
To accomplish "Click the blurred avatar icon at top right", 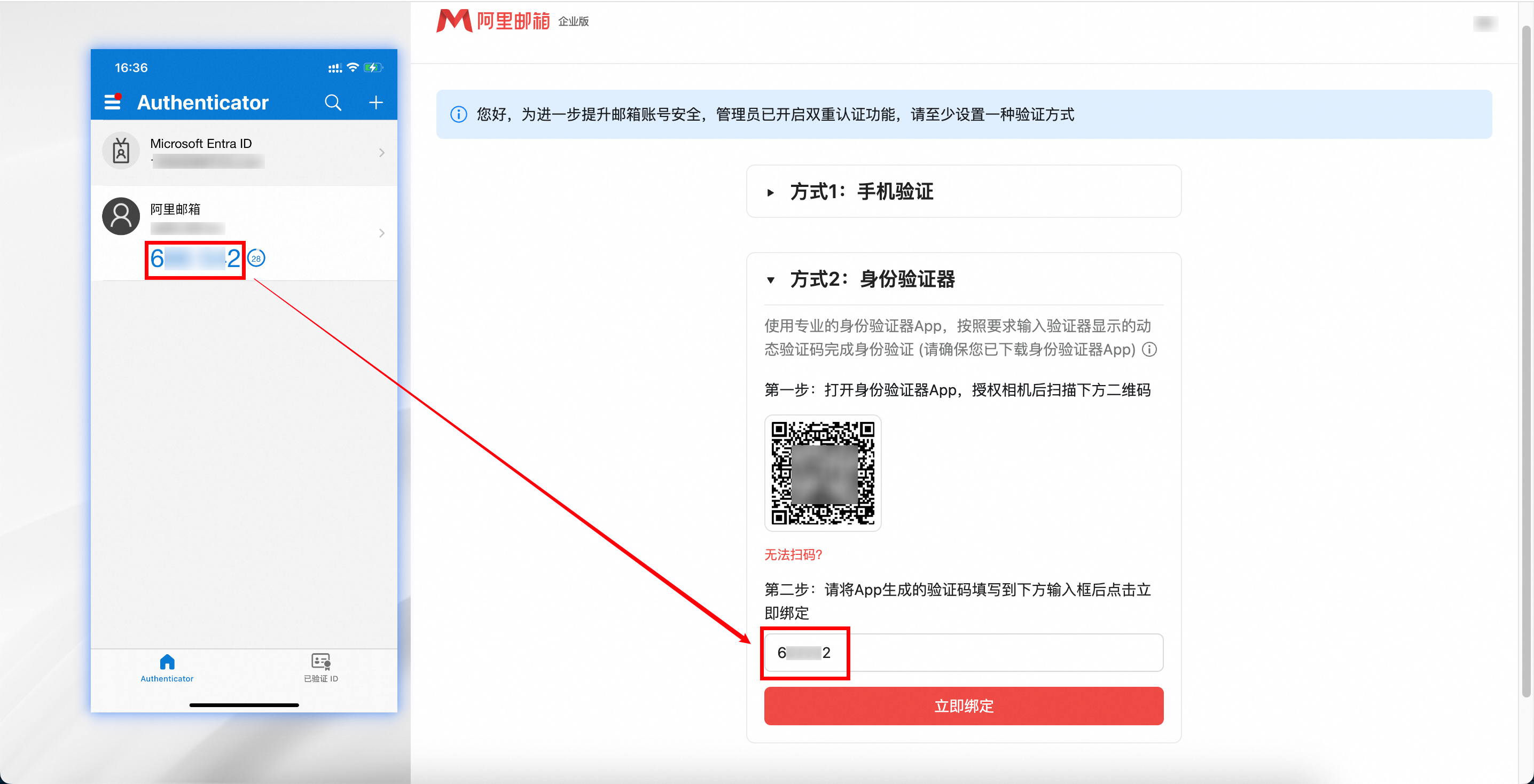I will 1485,23.
